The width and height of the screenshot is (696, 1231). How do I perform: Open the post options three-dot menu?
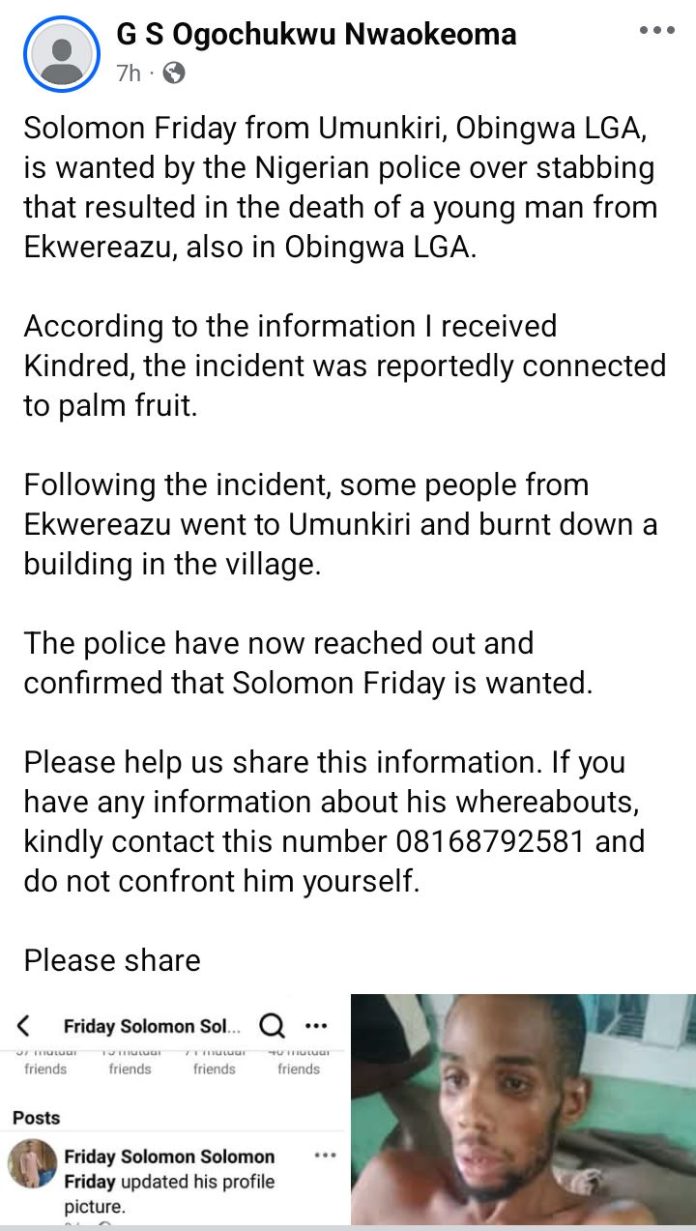tap(657, 31)
